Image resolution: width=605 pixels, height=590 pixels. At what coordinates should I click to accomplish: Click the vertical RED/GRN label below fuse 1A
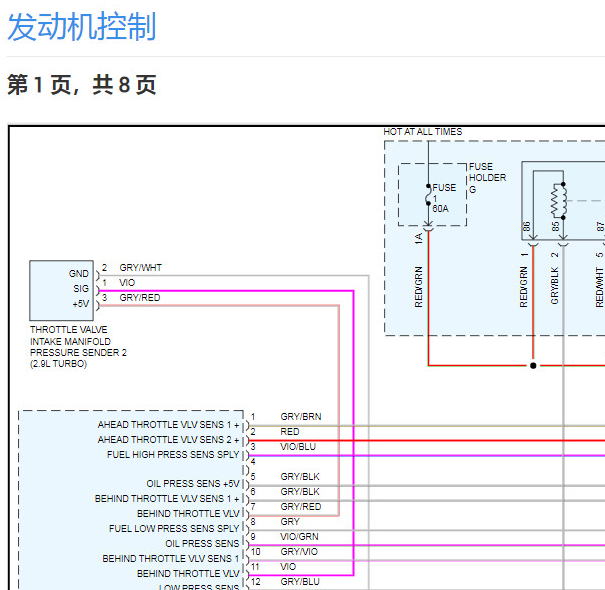419,287
